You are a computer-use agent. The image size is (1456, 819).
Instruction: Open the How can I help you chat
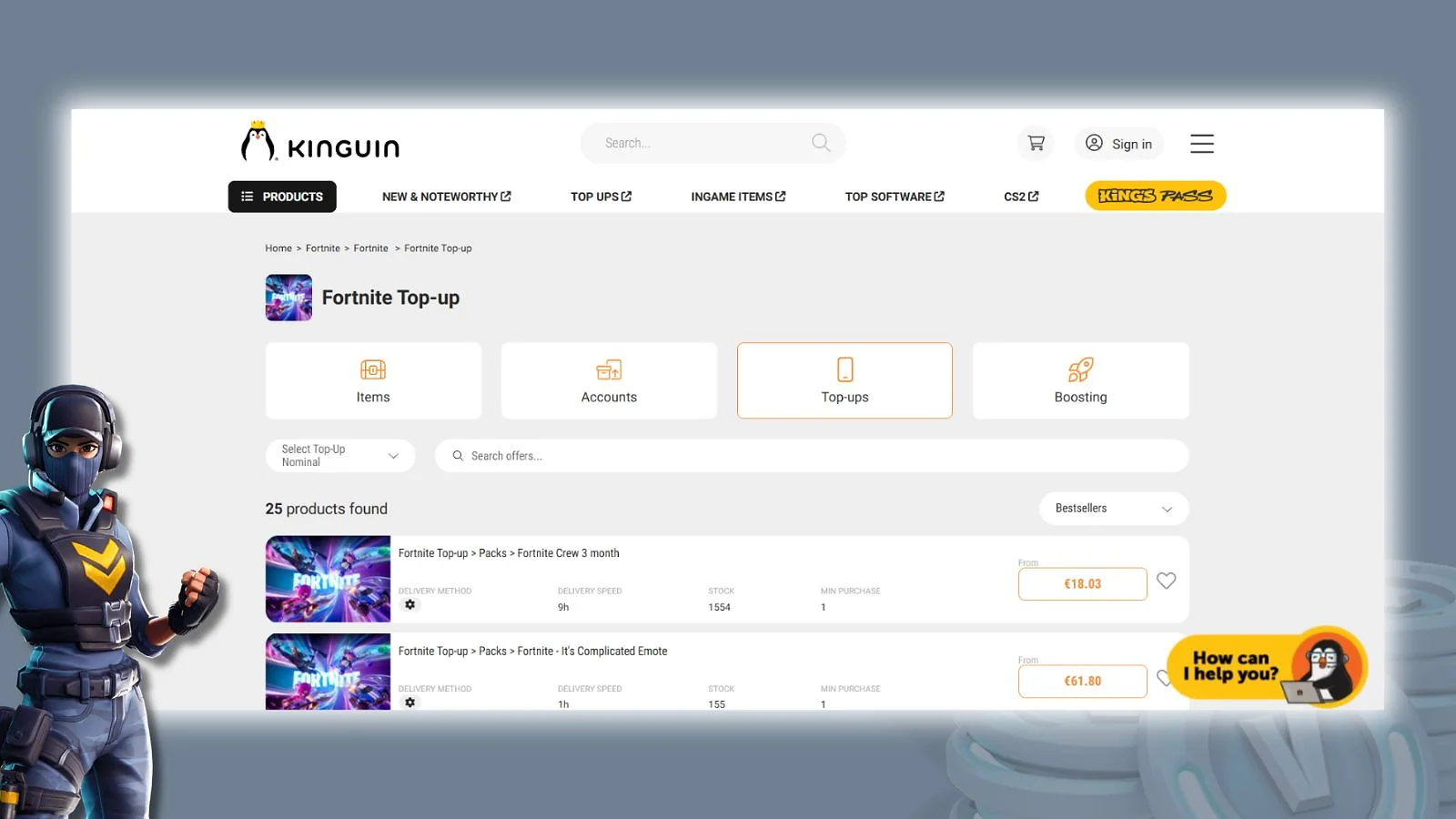[x=1265, y=667]
